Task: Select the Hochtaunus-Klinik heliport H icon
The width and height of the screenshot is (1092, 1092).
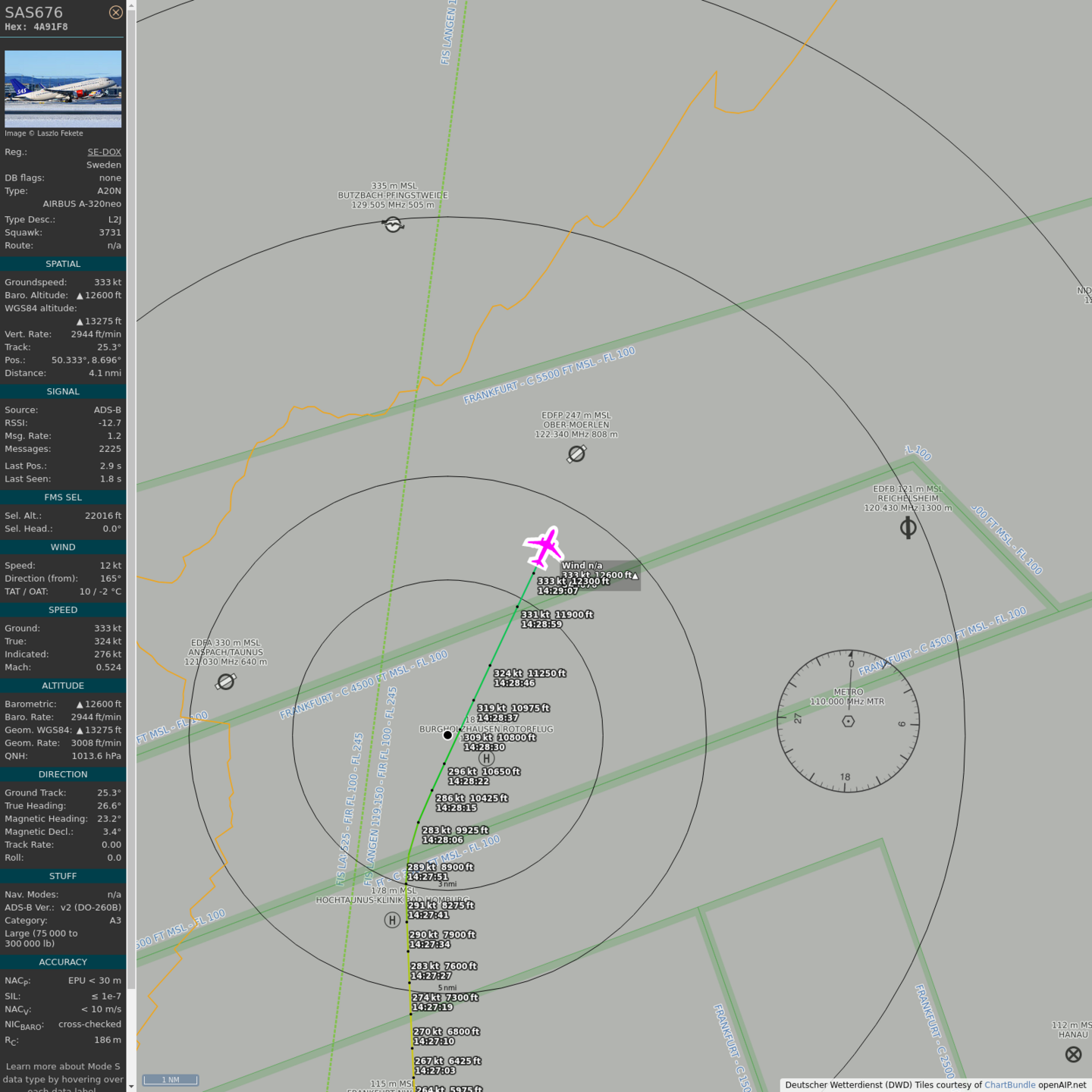Action: pyautogui.click(x=392, y=920)
